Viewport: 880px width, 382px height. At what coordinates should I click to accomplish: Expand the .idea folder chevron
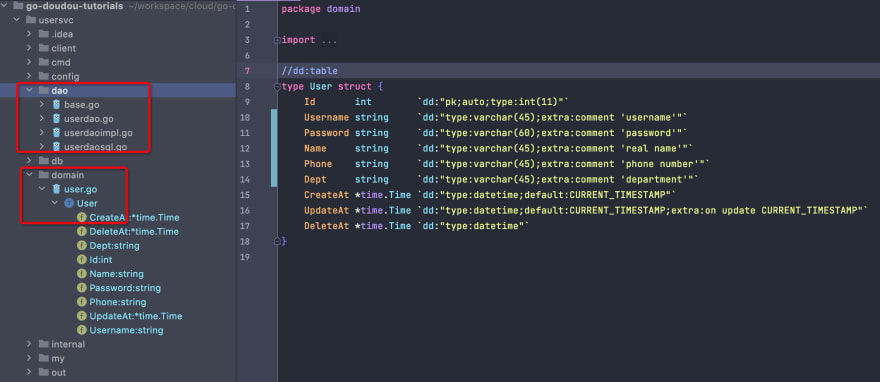[x=29, y=34]
